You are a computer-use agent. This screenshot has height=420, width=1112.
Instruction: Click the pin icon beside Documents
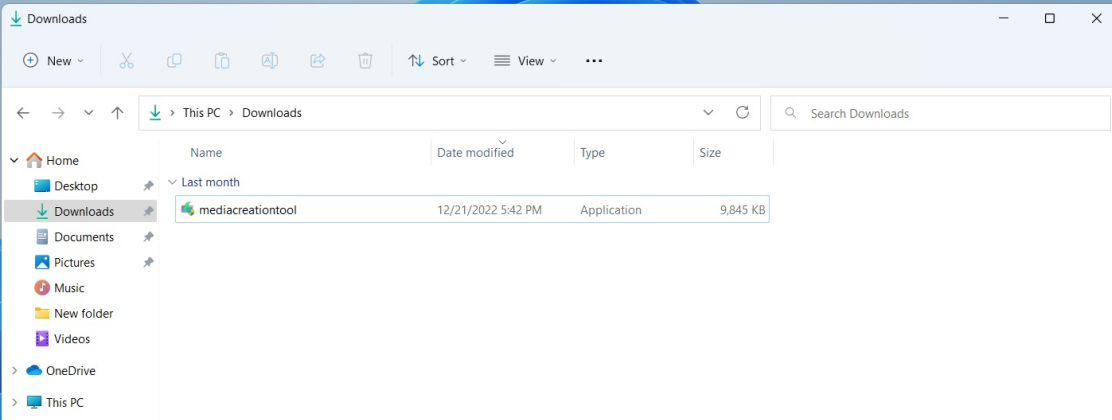click(148, 237)
